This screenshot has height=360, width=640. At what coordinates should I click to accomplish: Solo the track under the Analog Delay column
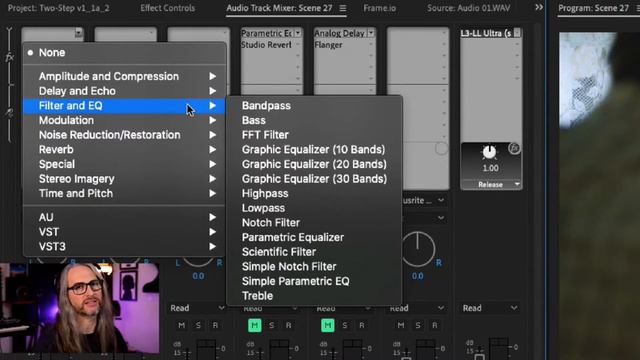[x=345, y=325]
